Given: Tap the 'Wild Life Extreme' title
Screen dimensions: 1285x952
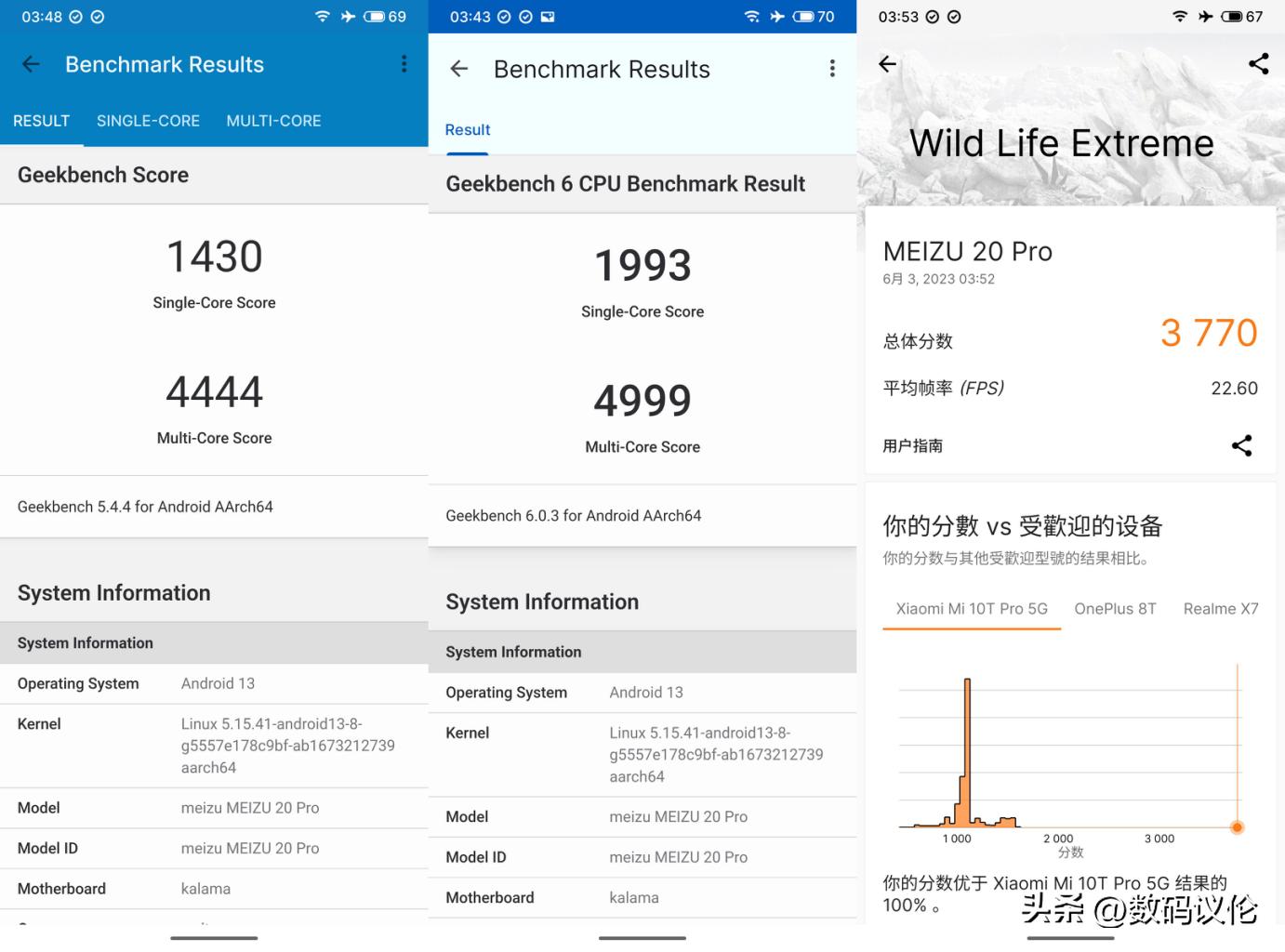Looking at the screenshot, I should (x=1062, y=143).
